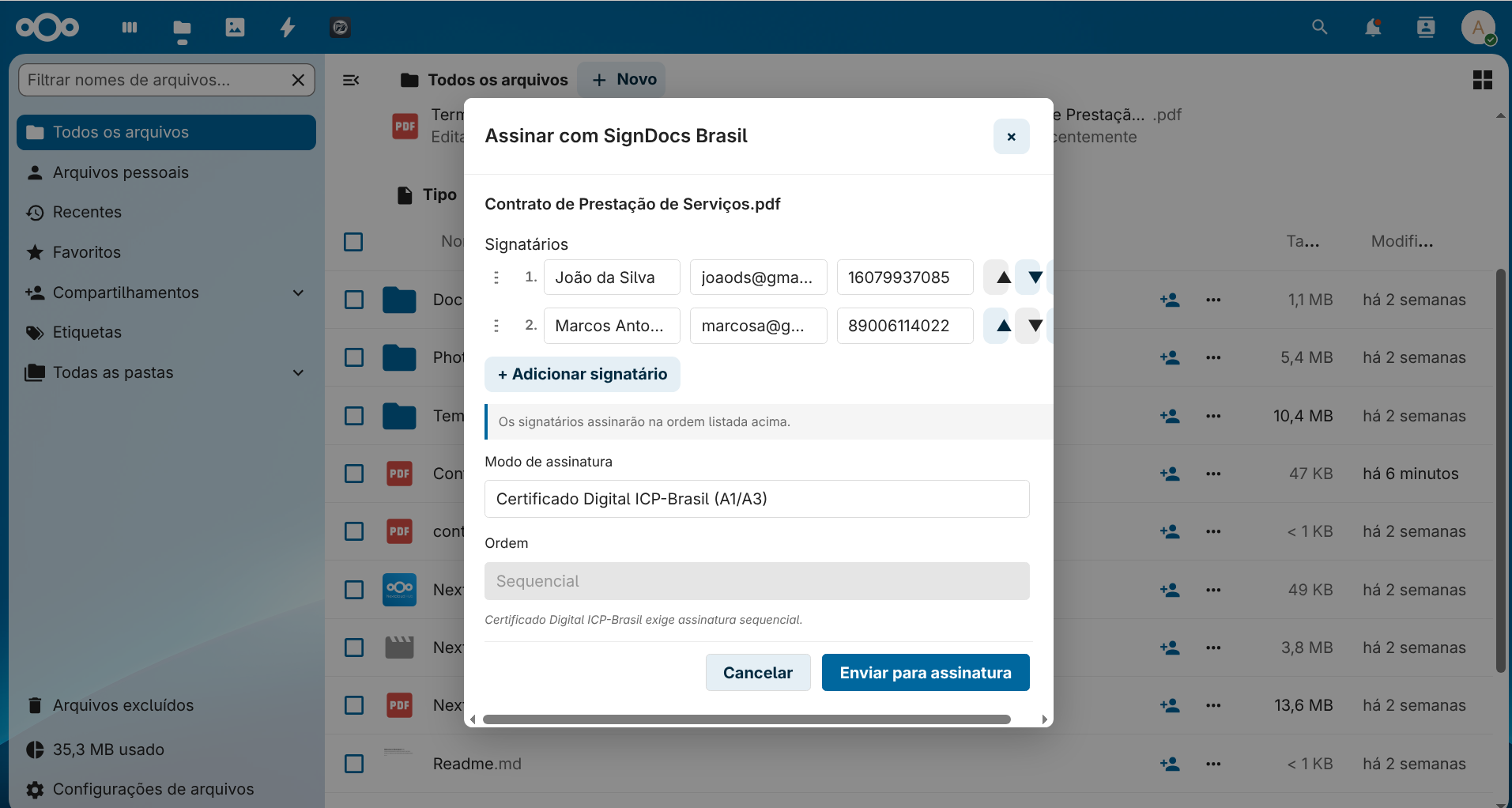Image resolution: width=1512 pixels, height=808 pixels.
Task: Switch to grid view
Action: click(x=1483, y=80)
